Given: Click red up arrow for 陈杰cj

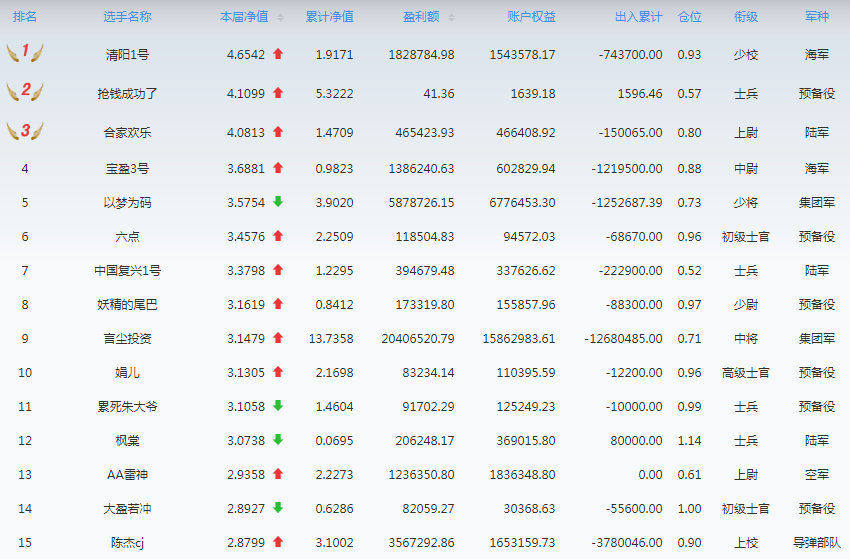Looking at the screenshot, I should click(278, 542).
